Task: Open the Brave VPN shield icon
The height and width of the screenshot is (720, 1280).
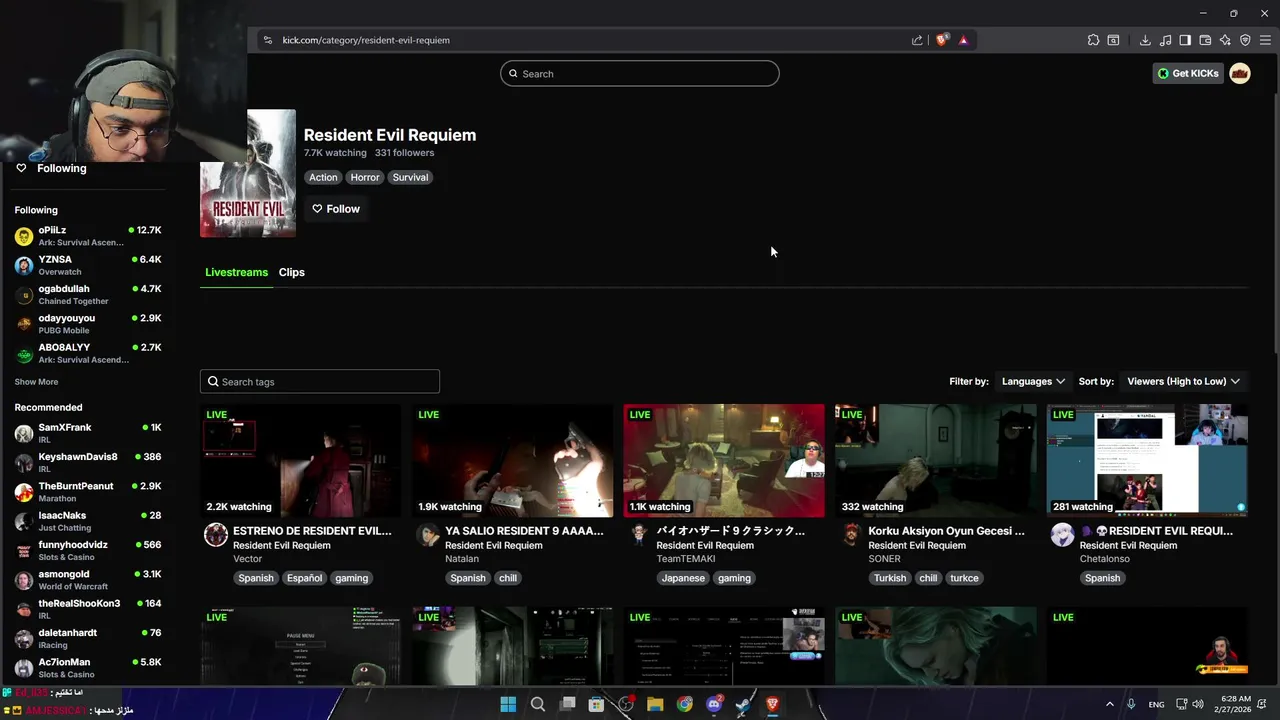Action: tap(1245, 40)
